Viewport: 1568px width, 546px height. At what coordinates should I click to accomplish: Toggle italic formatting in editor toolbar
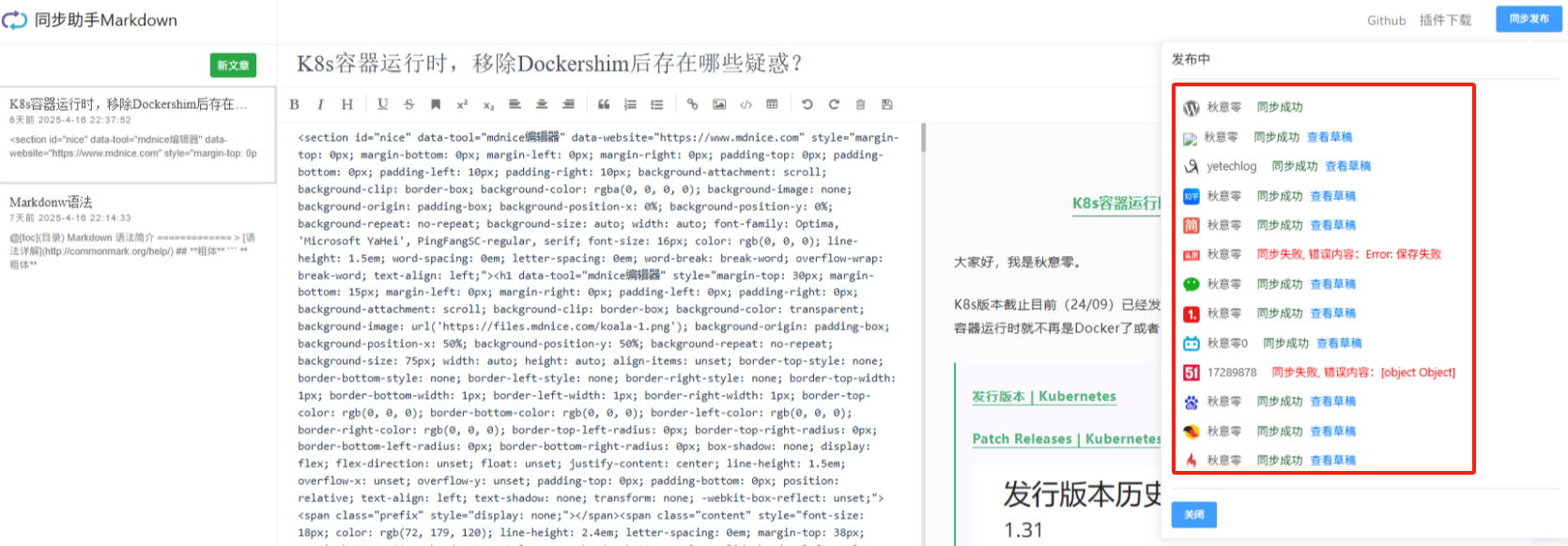pyautogui.click(x=320, y=104)
